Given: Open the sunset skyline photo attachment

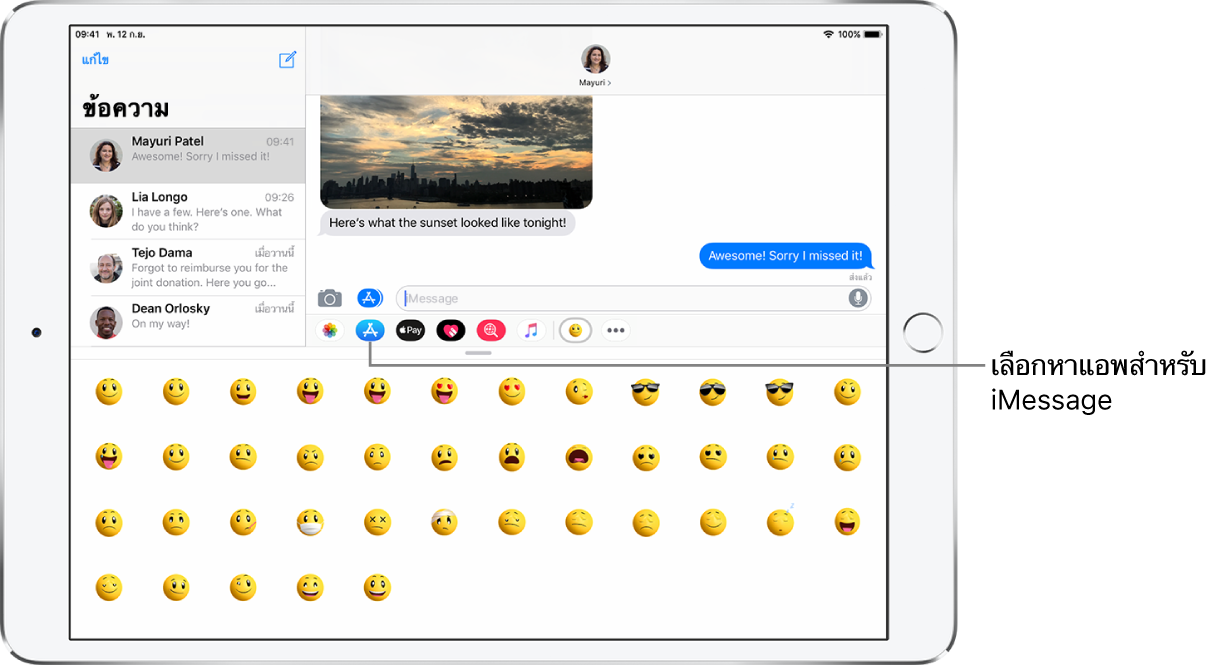Looking at the screenshot, I should pyautogui.click(x=456, y=152).
